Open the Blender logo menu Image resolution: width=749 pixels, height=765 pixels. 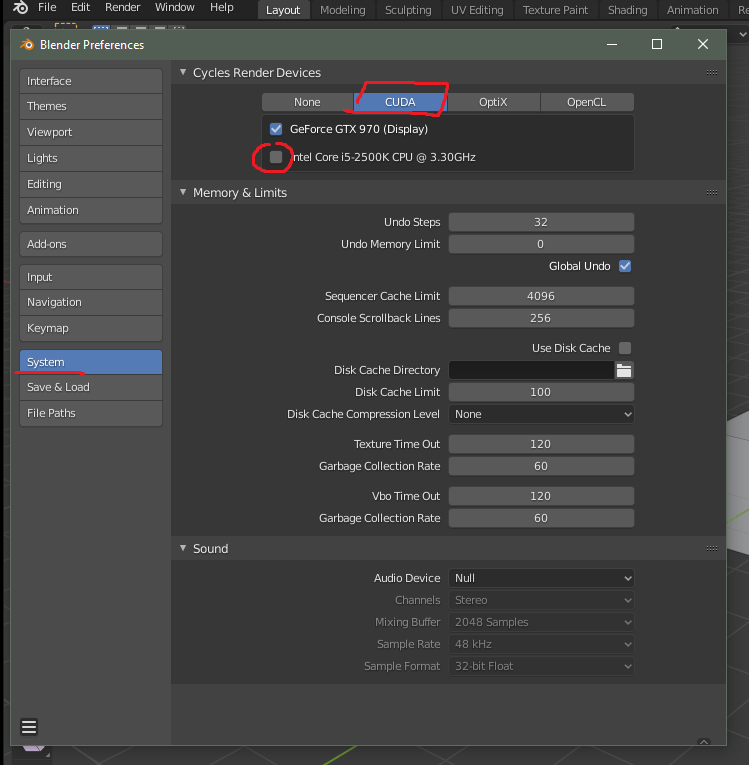20,7
